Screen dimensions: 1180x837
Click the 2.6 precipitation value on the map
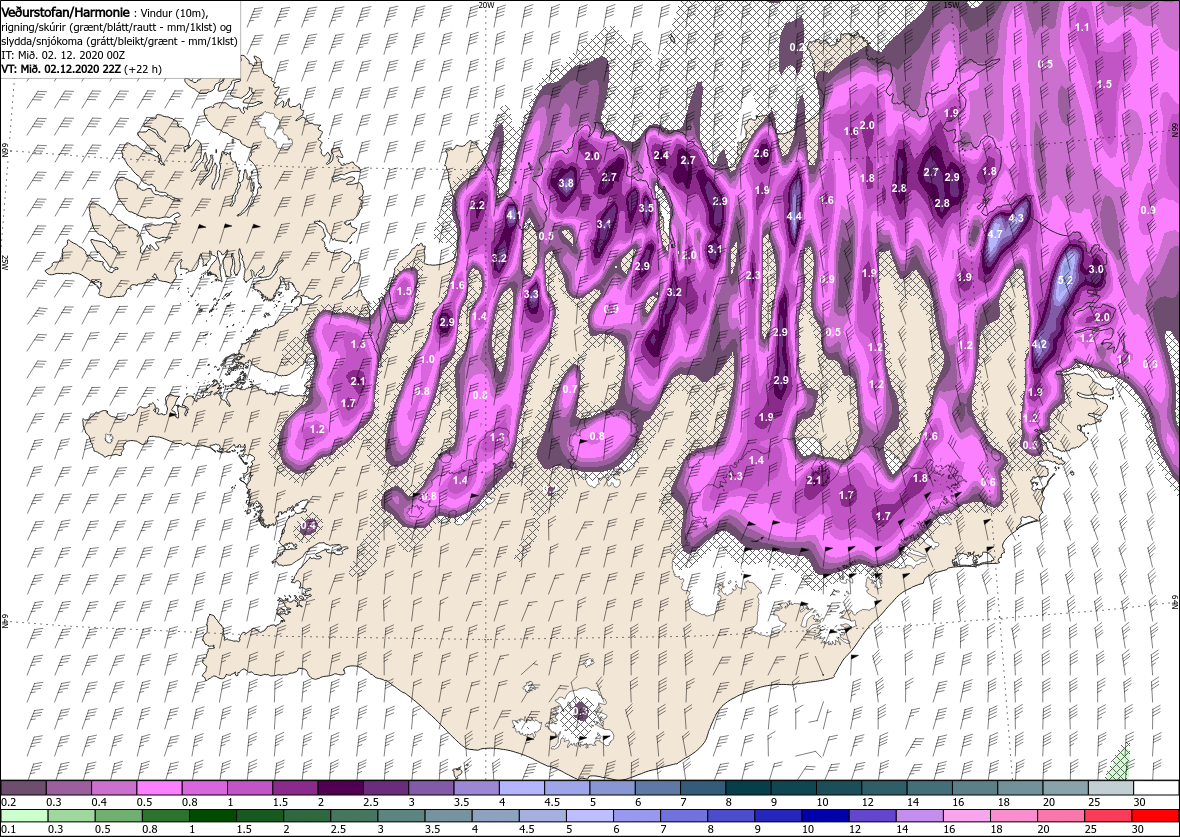tap(761, 154)
